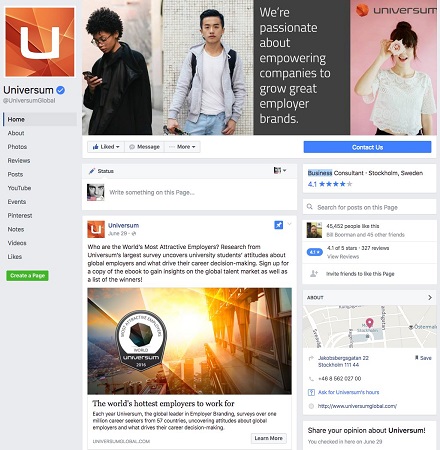This screenshot has height=450, width=440.
Task: Click The world's hottest employers headline
Action: [x=163, y=403]
